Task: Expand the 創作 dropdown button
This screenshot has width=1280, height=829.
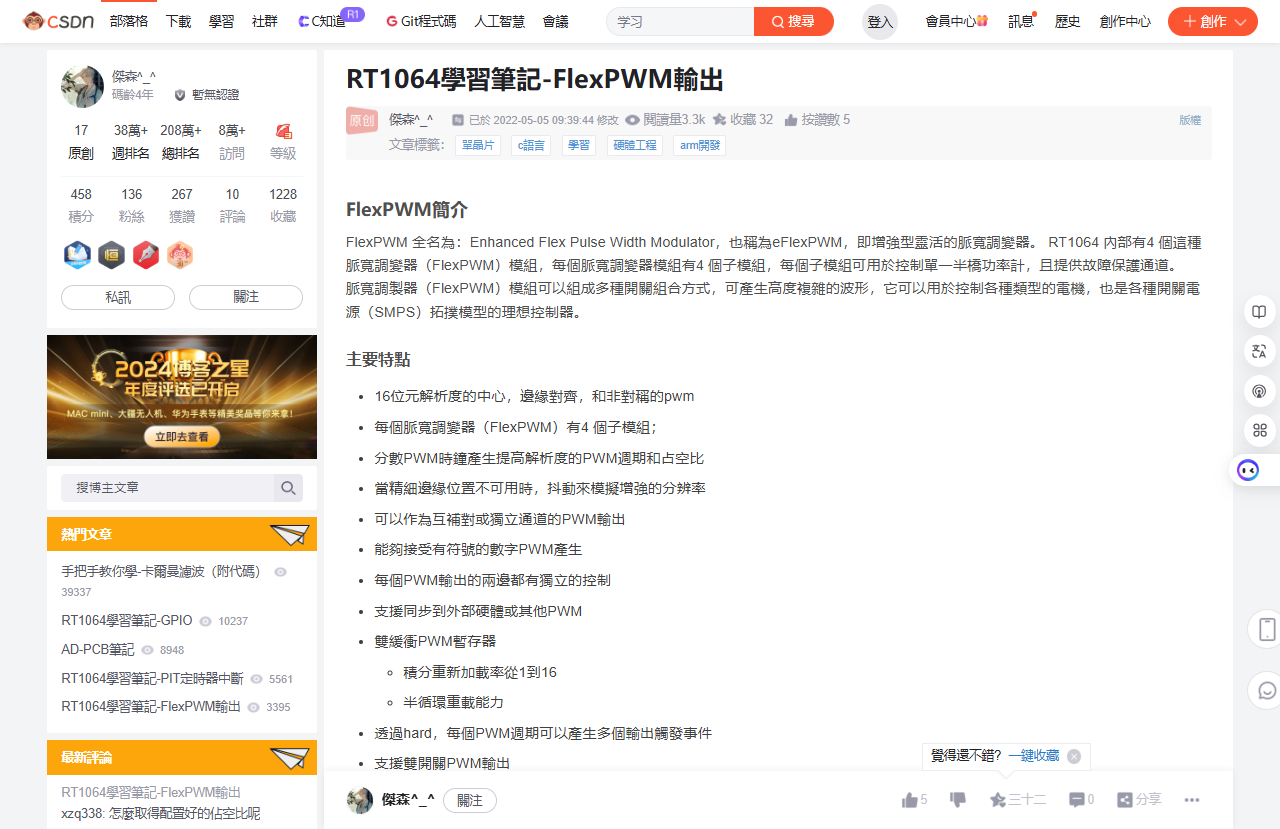Action: (1213, 21)
